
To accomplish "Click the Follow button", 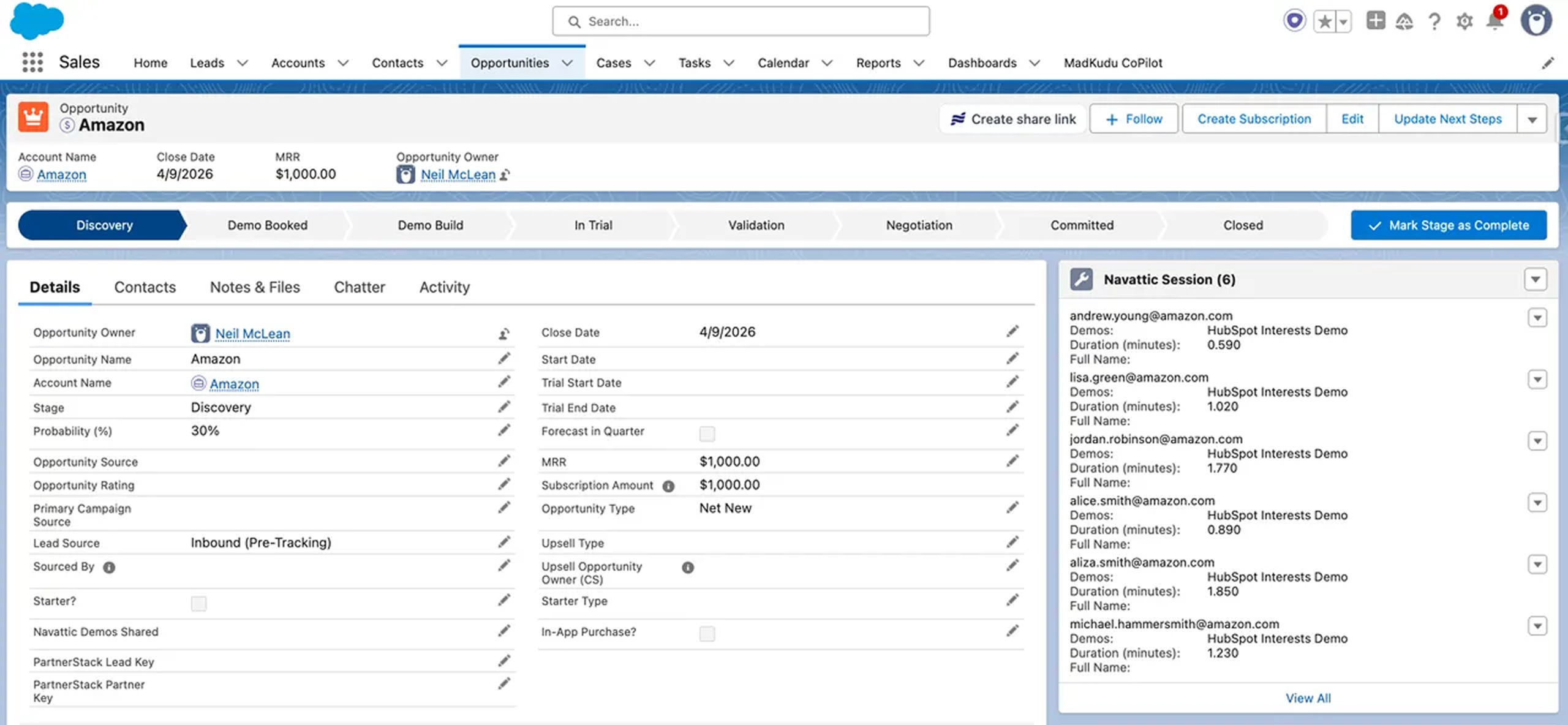I will pos(1134,119).
